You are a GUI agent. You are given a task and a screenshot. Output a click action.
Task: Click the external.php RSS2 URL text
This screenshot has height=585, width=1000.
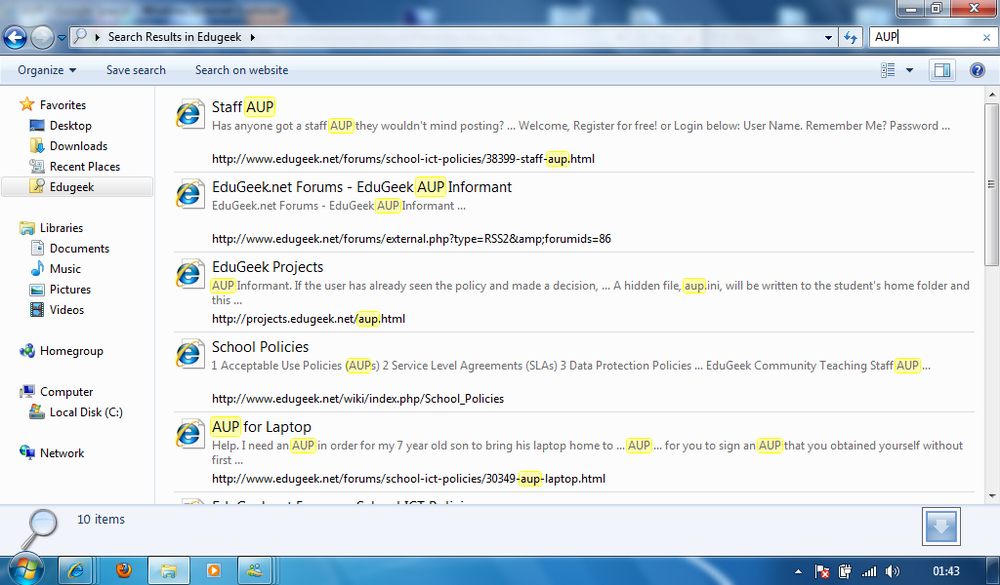tap(411, 239)
